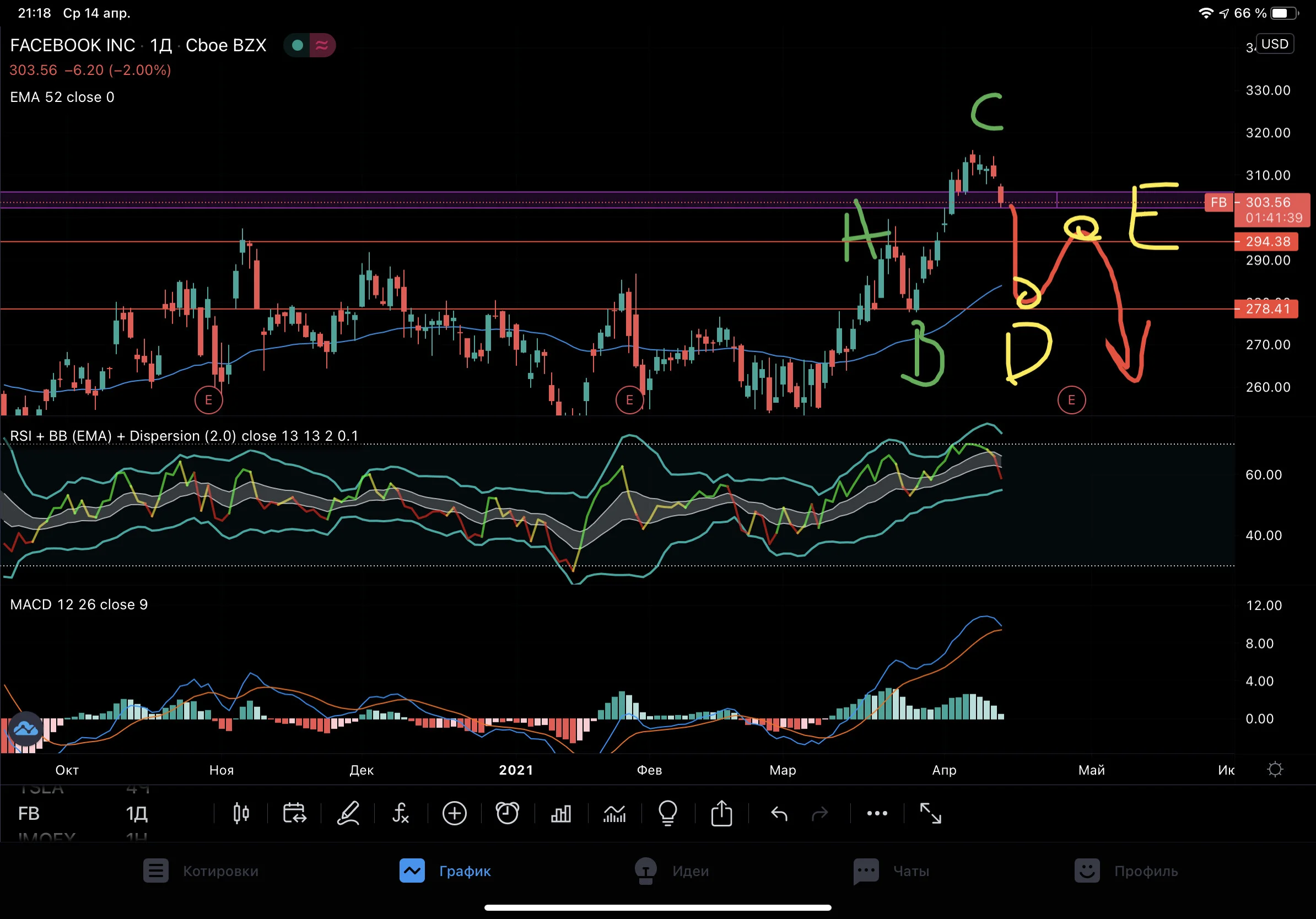1316x919 pixels.
Task: Undo the last chart action
Action: pyautogui.click(x=779, y=813)
